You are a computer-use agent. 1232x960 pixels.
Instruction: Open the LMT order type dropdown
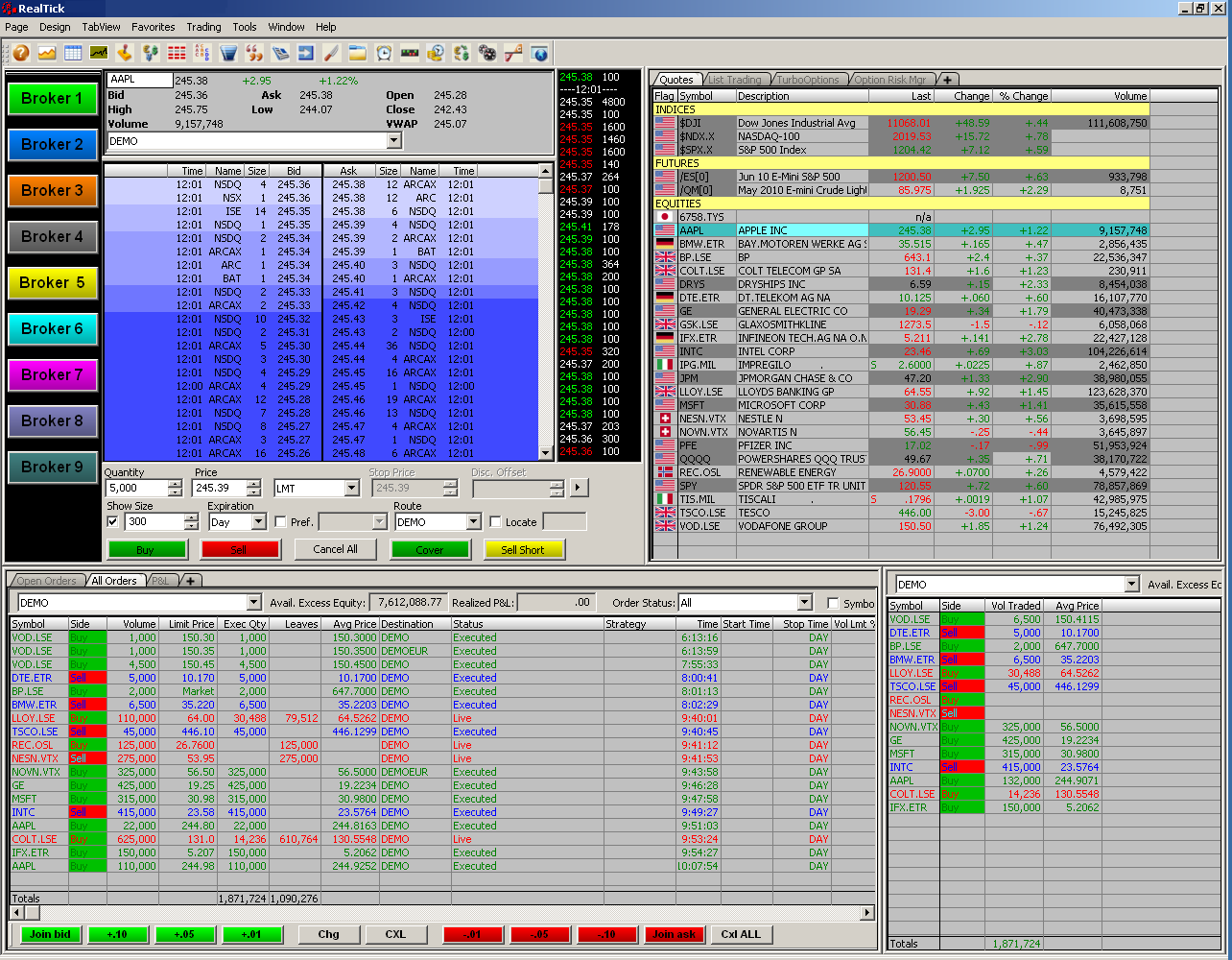click(351, 489)
